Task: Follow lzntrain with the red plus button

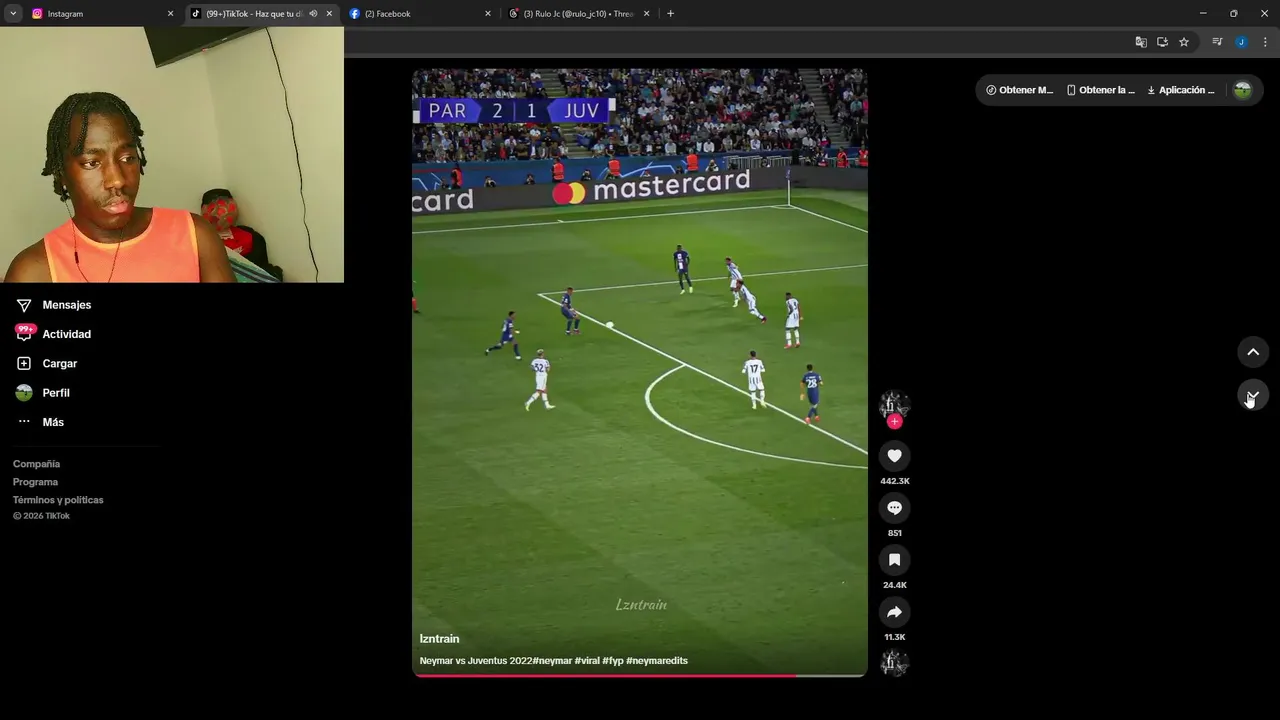Action: (894, 422)
